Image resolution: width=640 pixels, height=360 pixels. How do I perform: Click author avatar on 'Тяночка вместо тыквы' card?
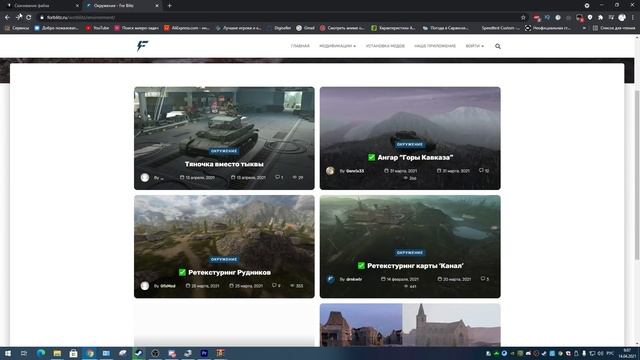(x=145, y=178)
